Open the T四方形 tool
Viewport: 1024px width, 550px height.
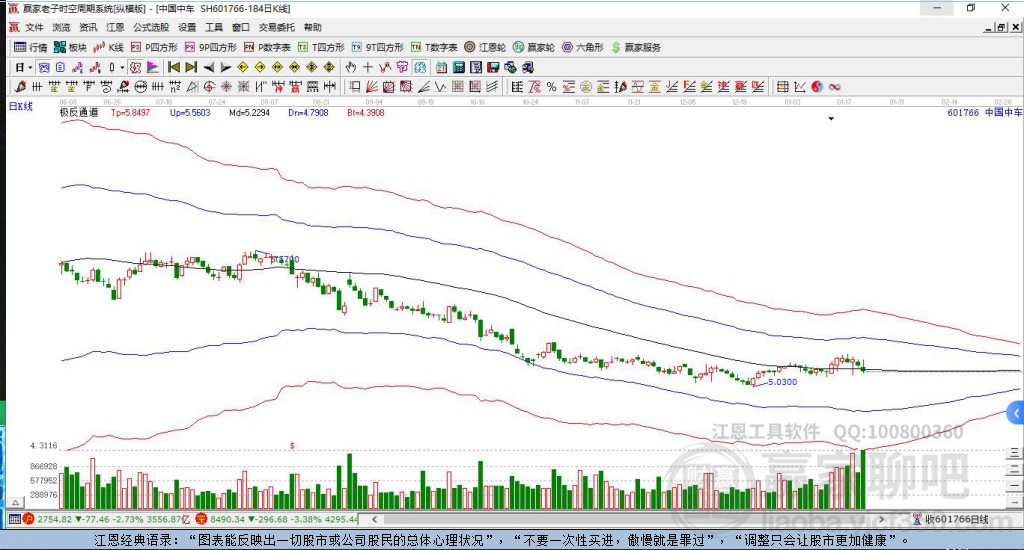click(321, 47)
